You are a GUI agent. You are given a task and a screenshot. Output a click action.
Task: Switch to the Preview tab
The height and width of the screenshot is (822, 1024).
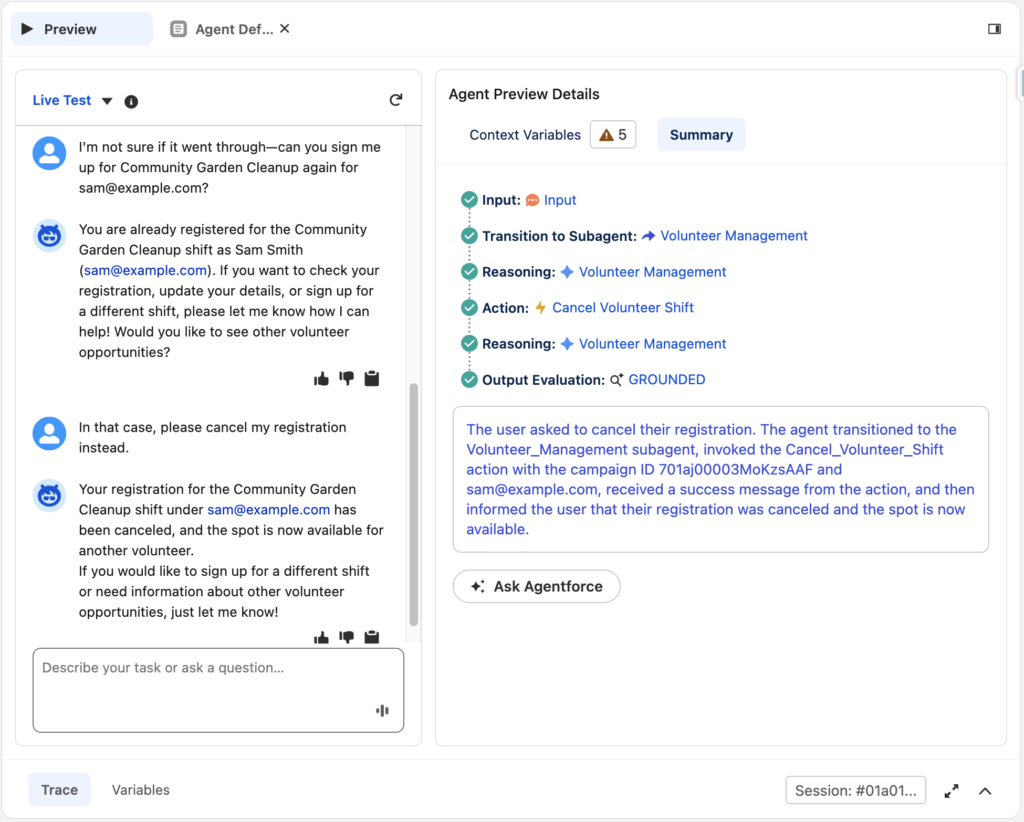click(x=82, y=29)
